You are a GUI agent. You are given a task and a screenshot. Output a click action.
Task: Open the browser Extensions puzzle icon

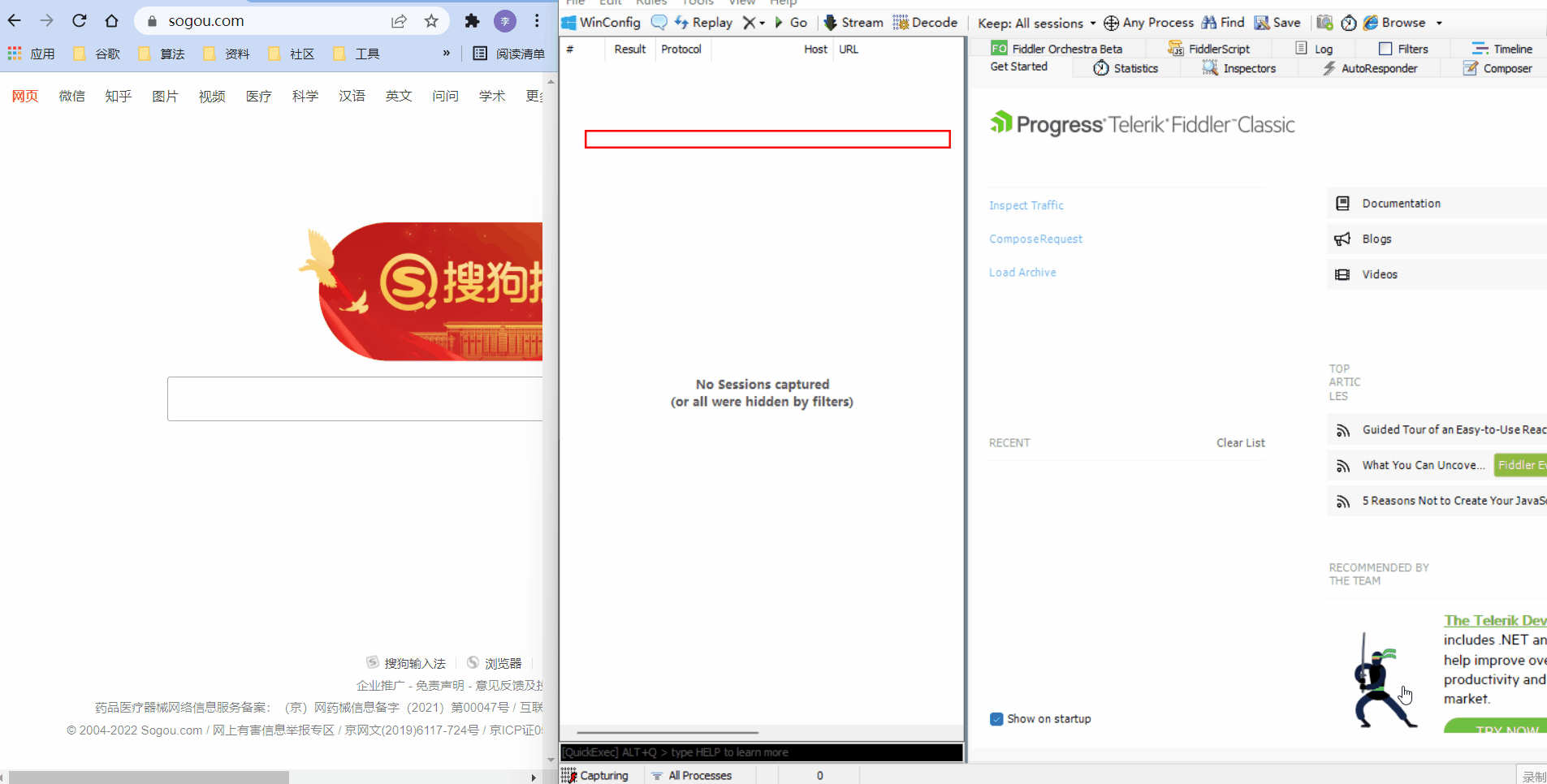tap(472, 21)
